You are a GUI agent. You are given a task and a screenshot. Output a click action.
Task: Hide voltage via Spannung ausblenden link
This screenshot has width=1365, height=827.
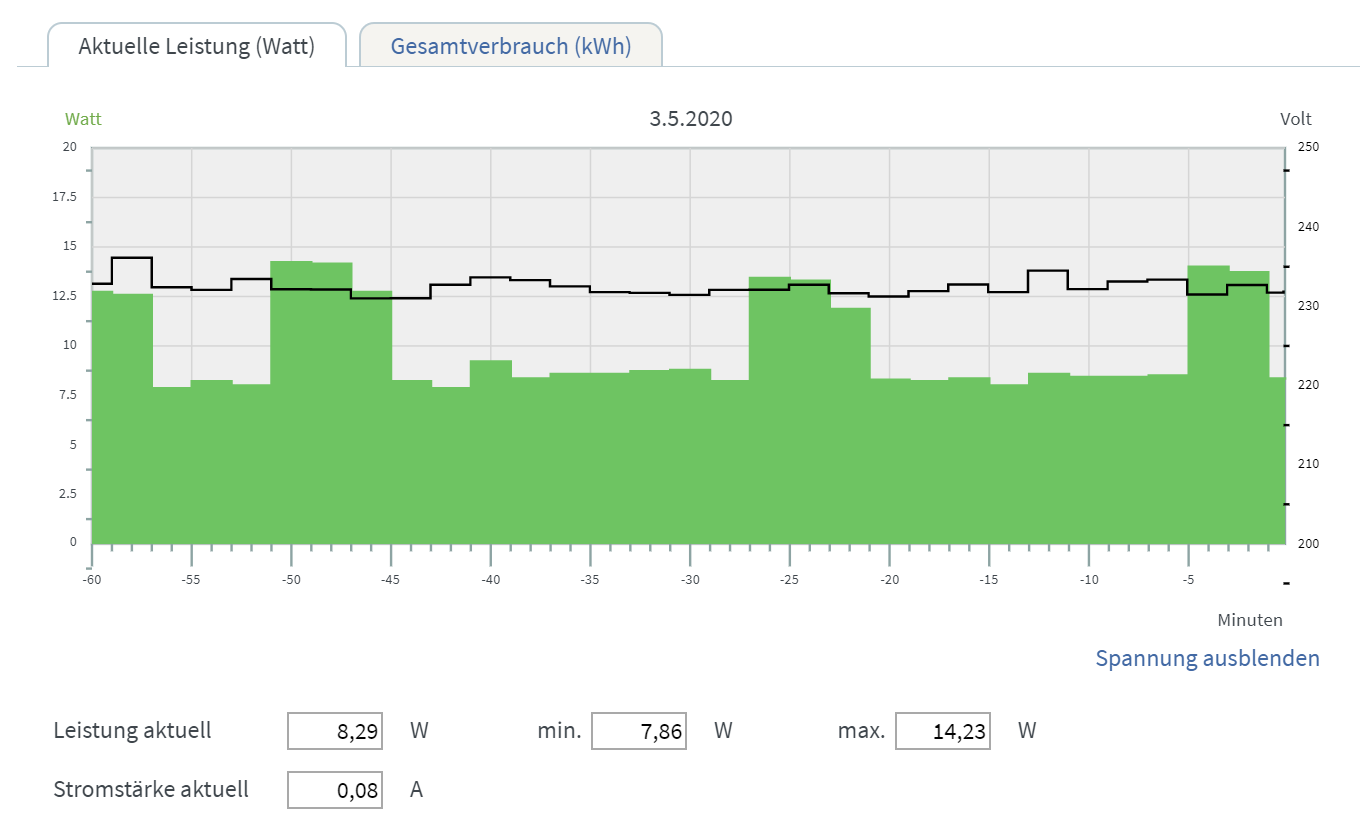tap(1207, 658)
